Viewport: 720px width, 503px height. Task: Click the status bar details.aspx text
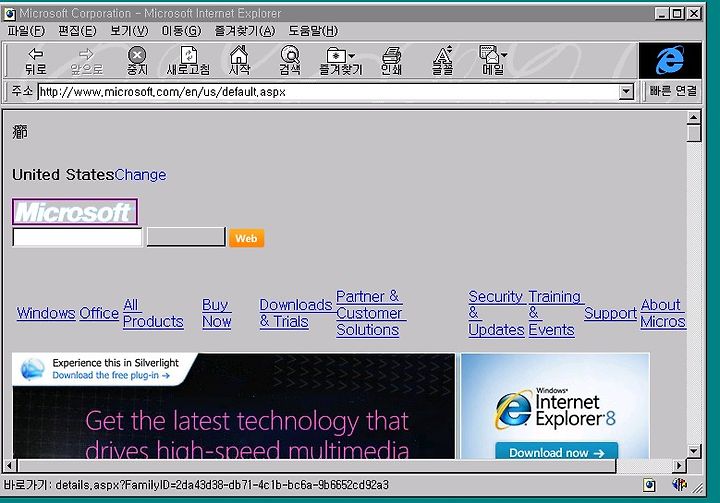tap(196, 485)
